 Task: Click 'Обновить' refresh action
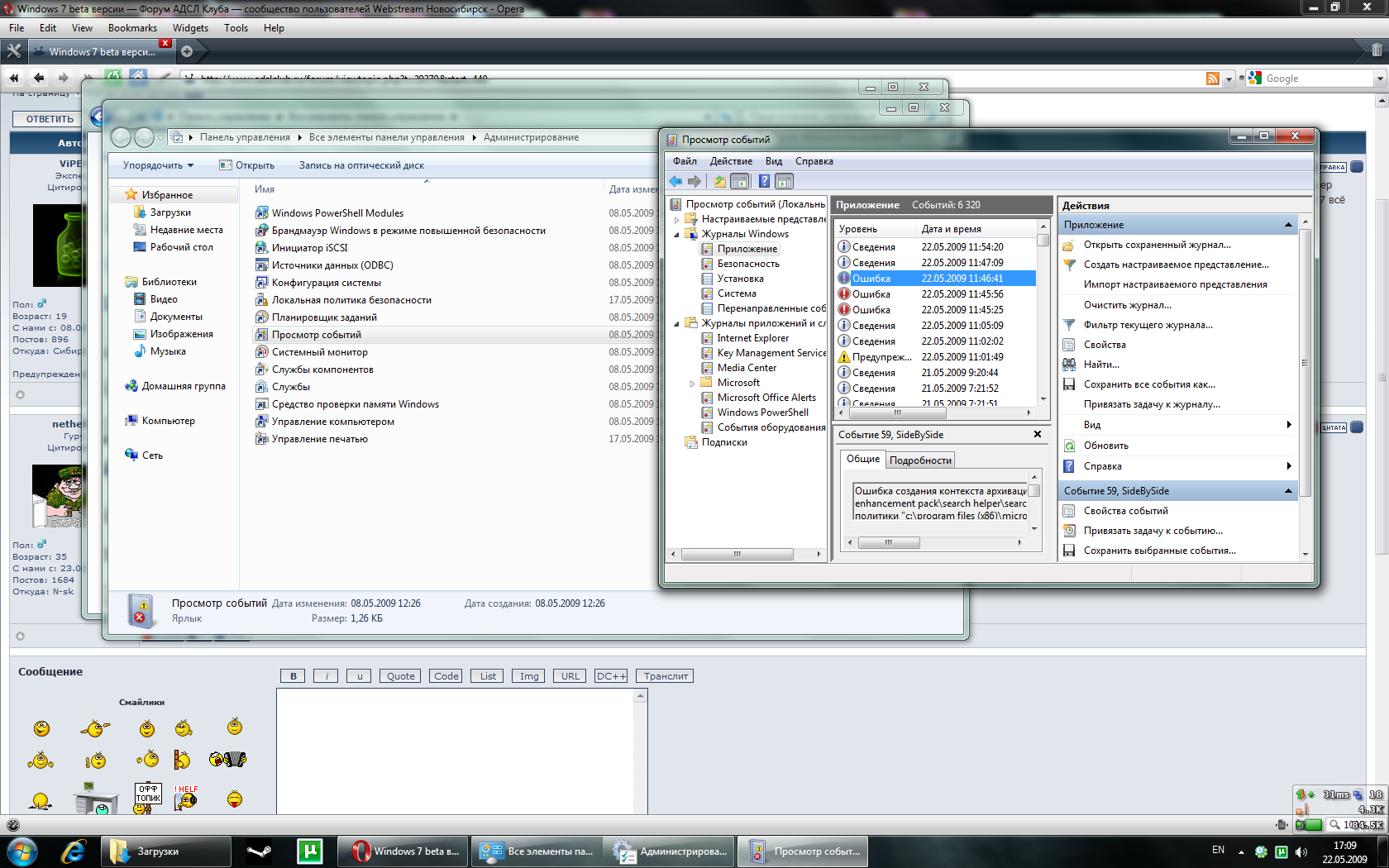[x=1105, y=446]
